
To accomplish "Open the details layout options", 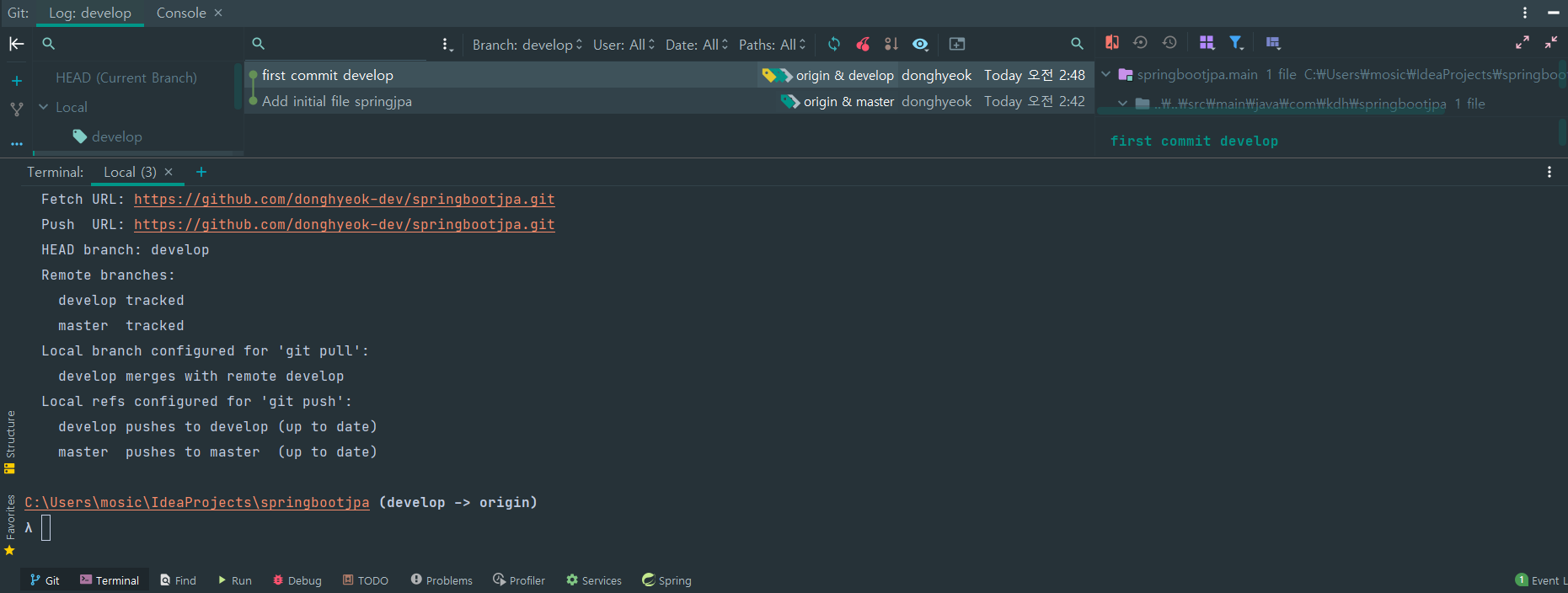I will (x=1273, y=42).
